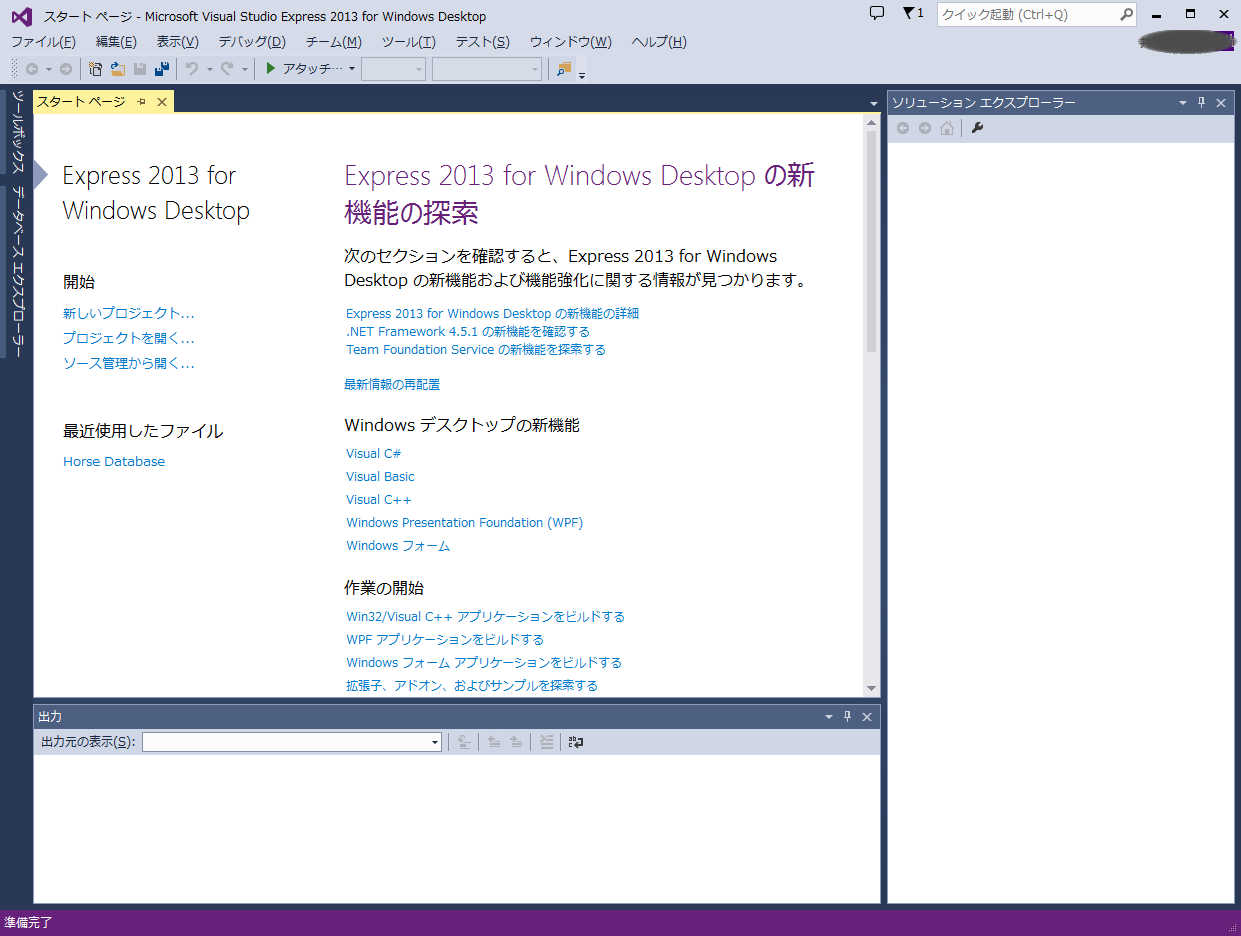The image size is (1241, 936).
Task: Click the Solution Explorer Home icon
Action: coord(947,128)
